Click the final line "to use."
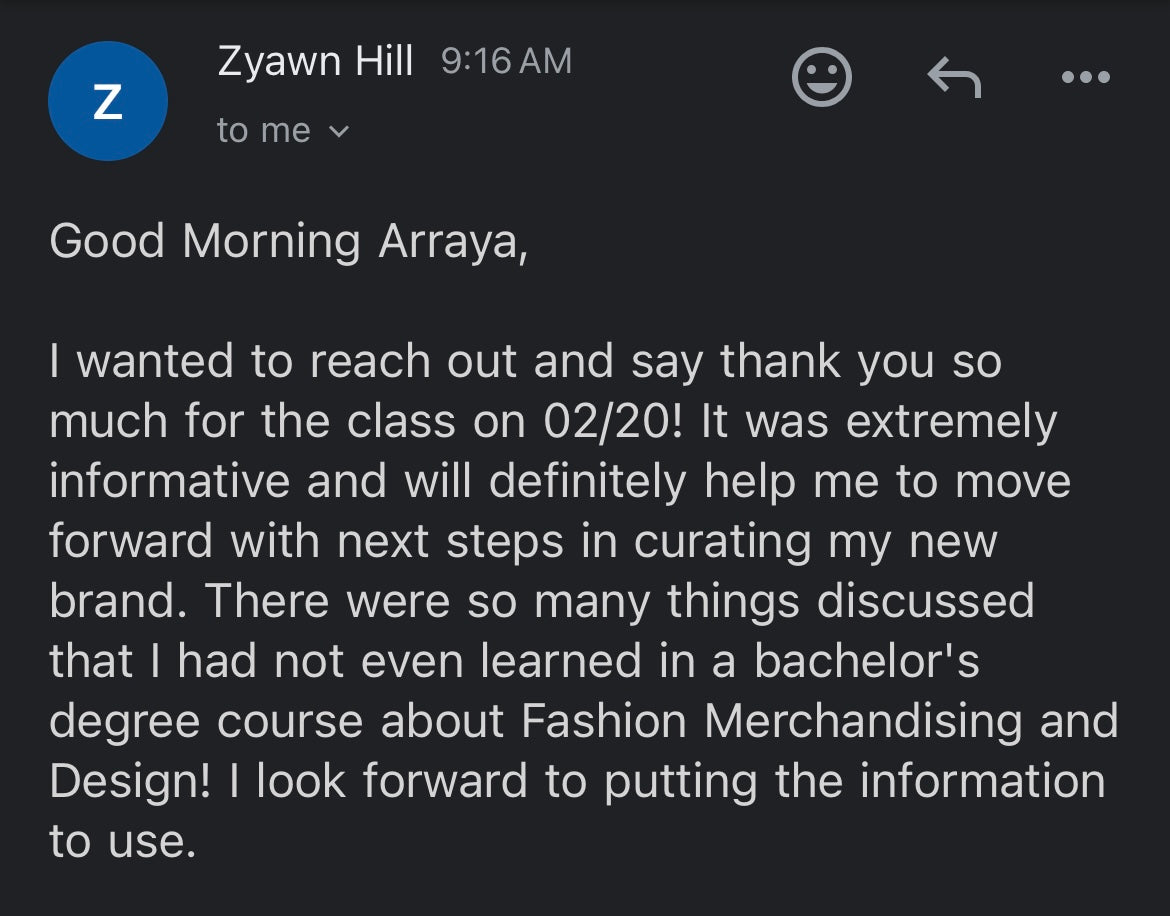This screenshot has width=1170, height=916. (121, 842)
